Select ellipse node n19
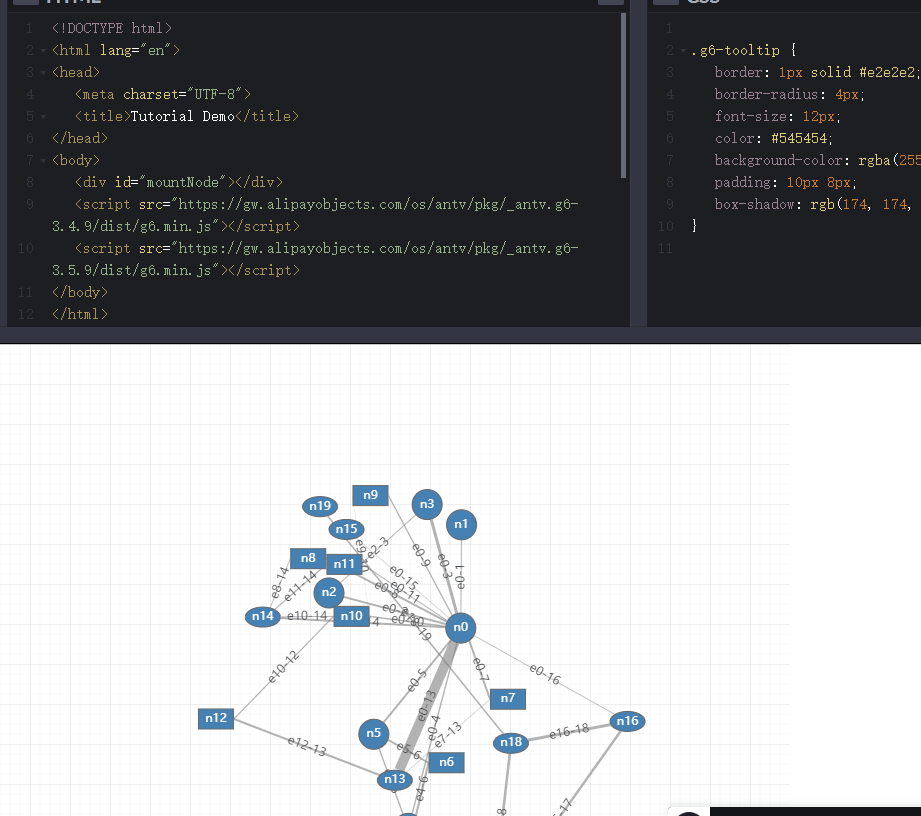The height and width of the screenshot is (816, 921). (320, 506)
